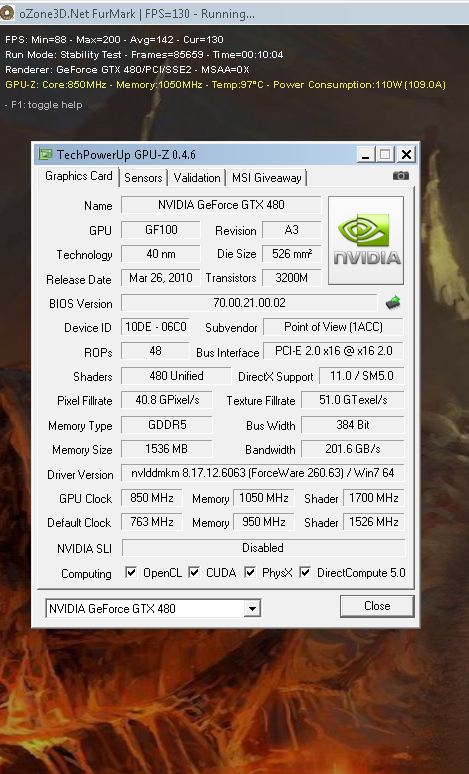The image size is (469, 774).
Task: Click the Pixel Fillrate value 40.8 GPixel/s
Action: tap(167, 400)
